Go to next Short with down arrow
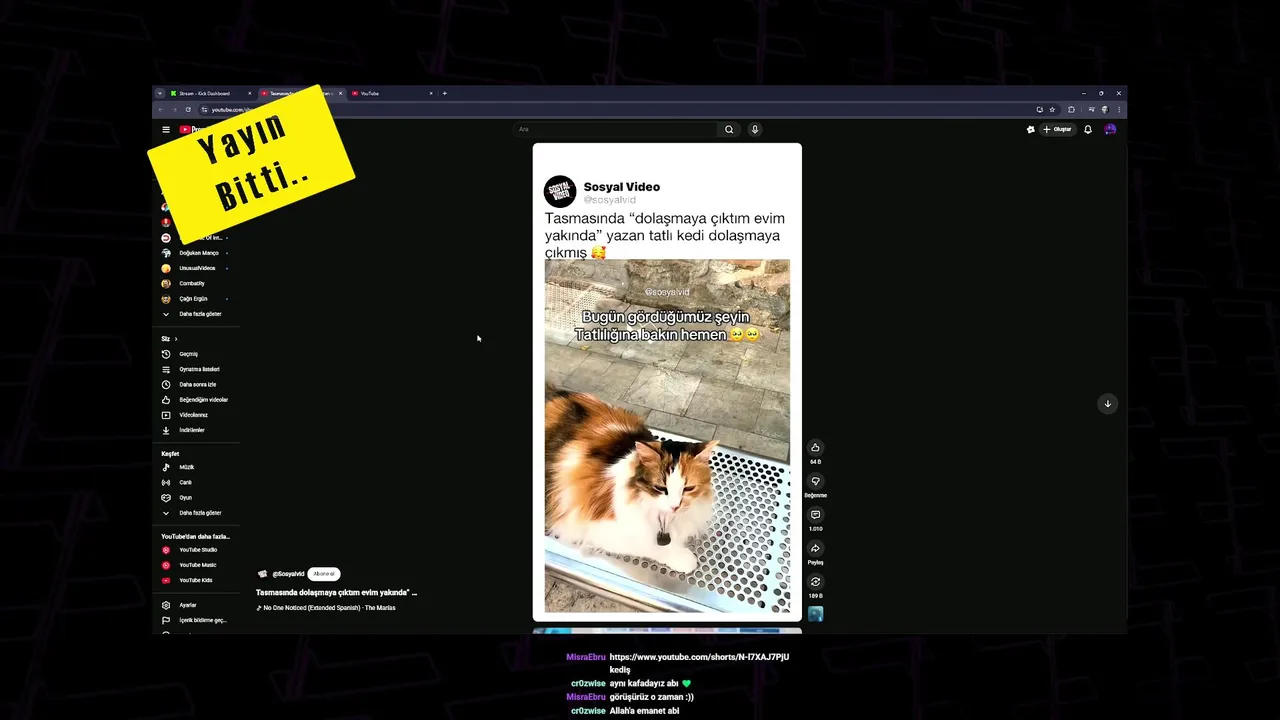Viewport: 1280px width, 720px height. [1107, 403]
